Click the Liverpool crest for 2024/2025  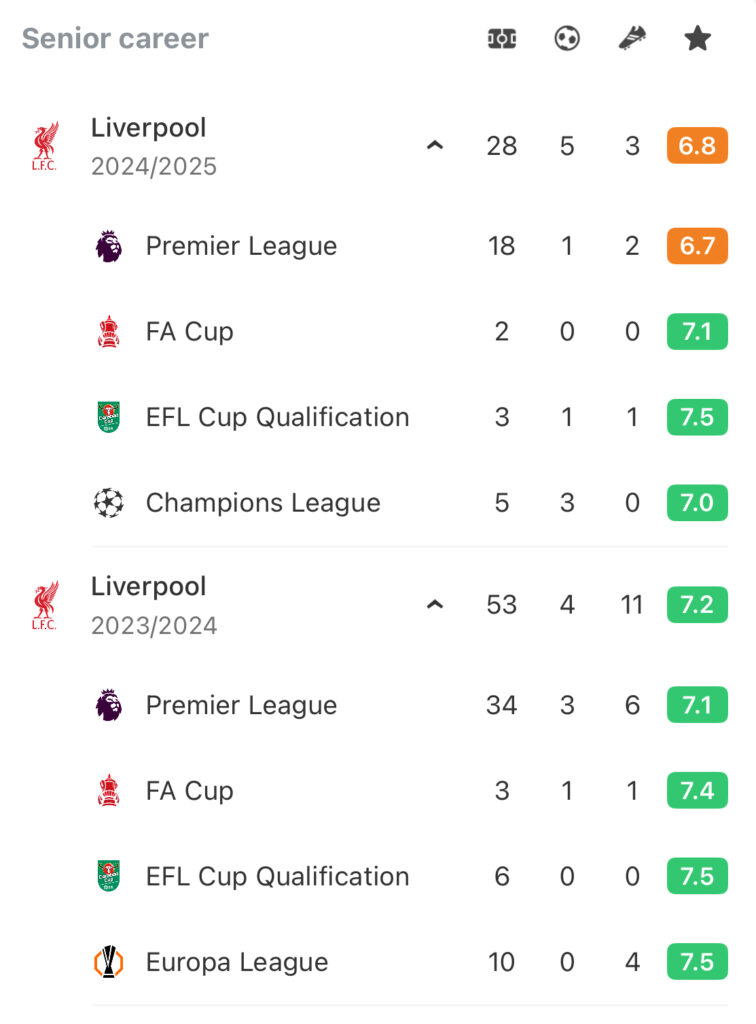coord(44,146)
